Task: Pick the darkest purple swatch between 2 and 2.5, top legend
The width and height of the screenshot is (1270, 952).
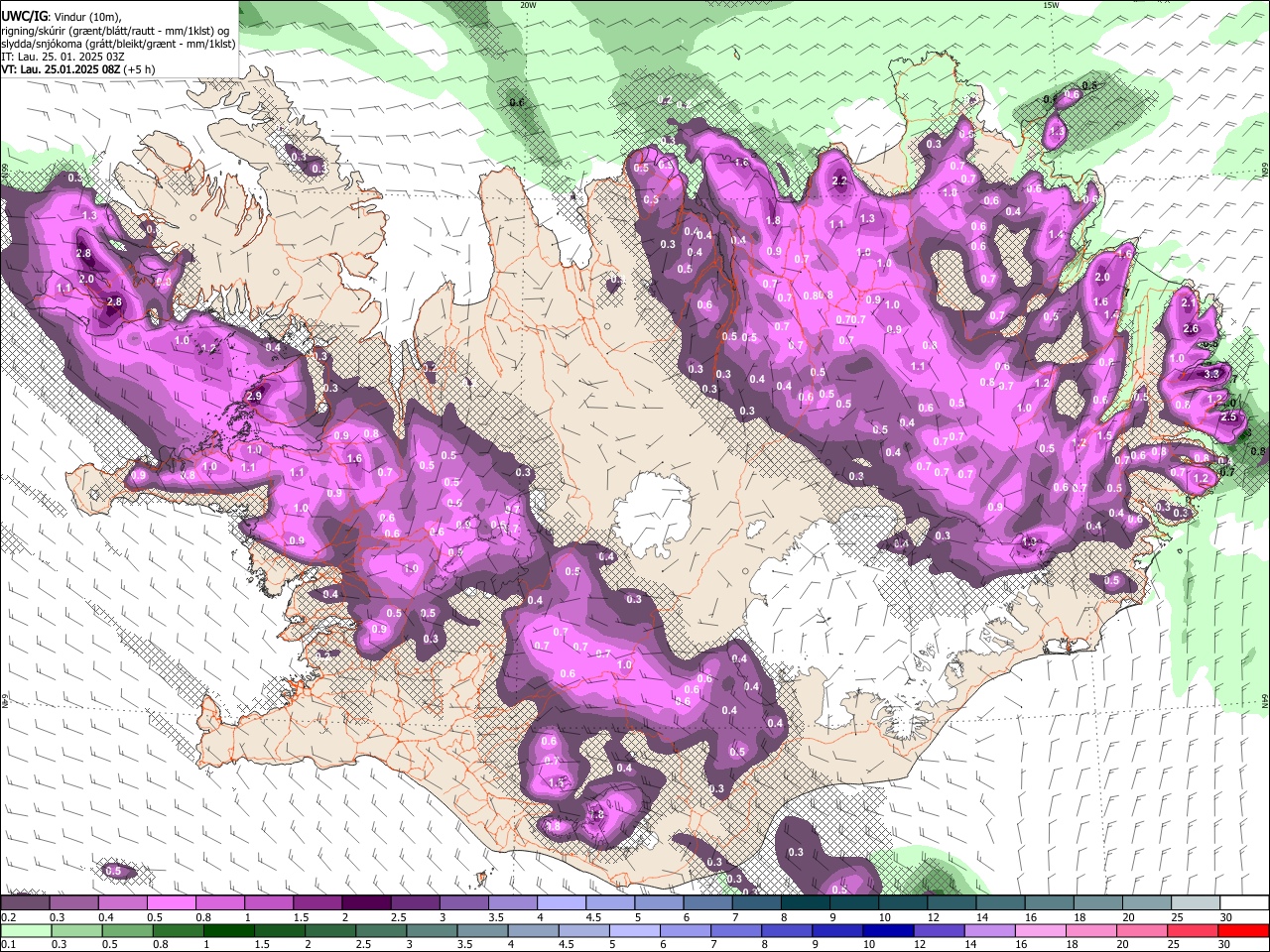Action: point(365,903)
